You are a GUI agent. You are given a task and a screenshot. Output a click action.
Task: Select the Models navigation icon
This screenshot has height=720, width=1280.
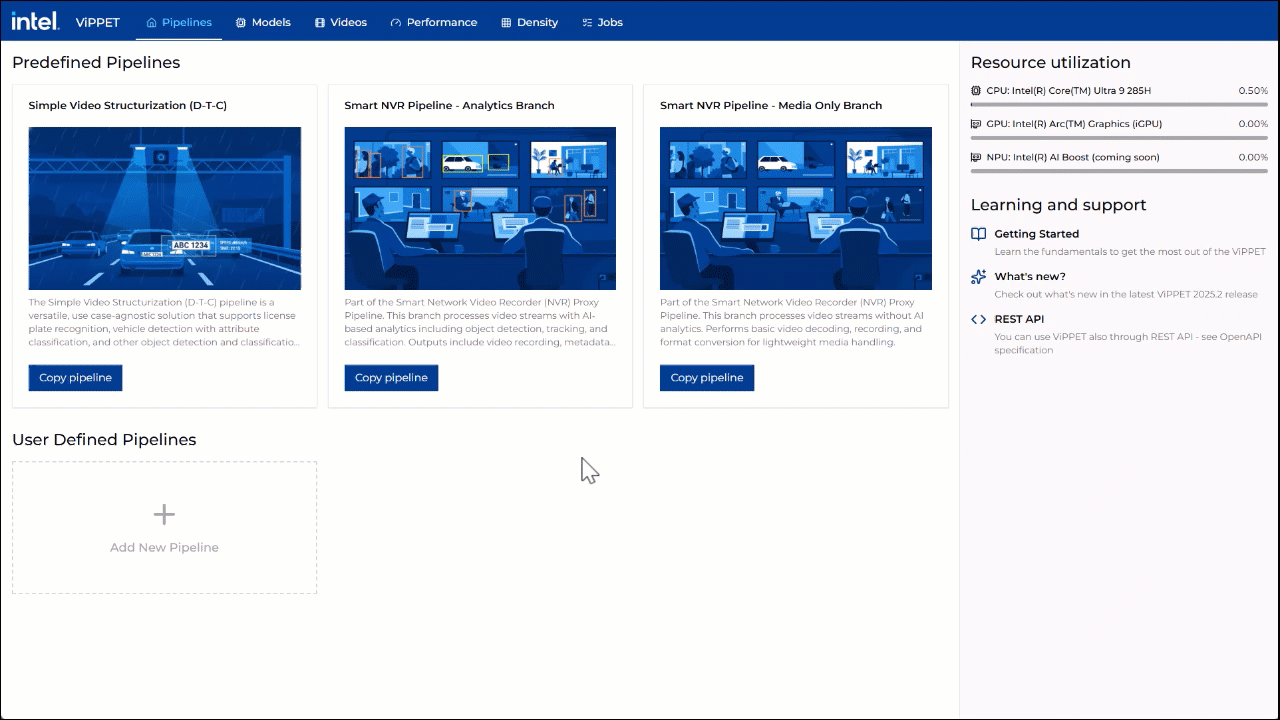click(x=239, y=22)
